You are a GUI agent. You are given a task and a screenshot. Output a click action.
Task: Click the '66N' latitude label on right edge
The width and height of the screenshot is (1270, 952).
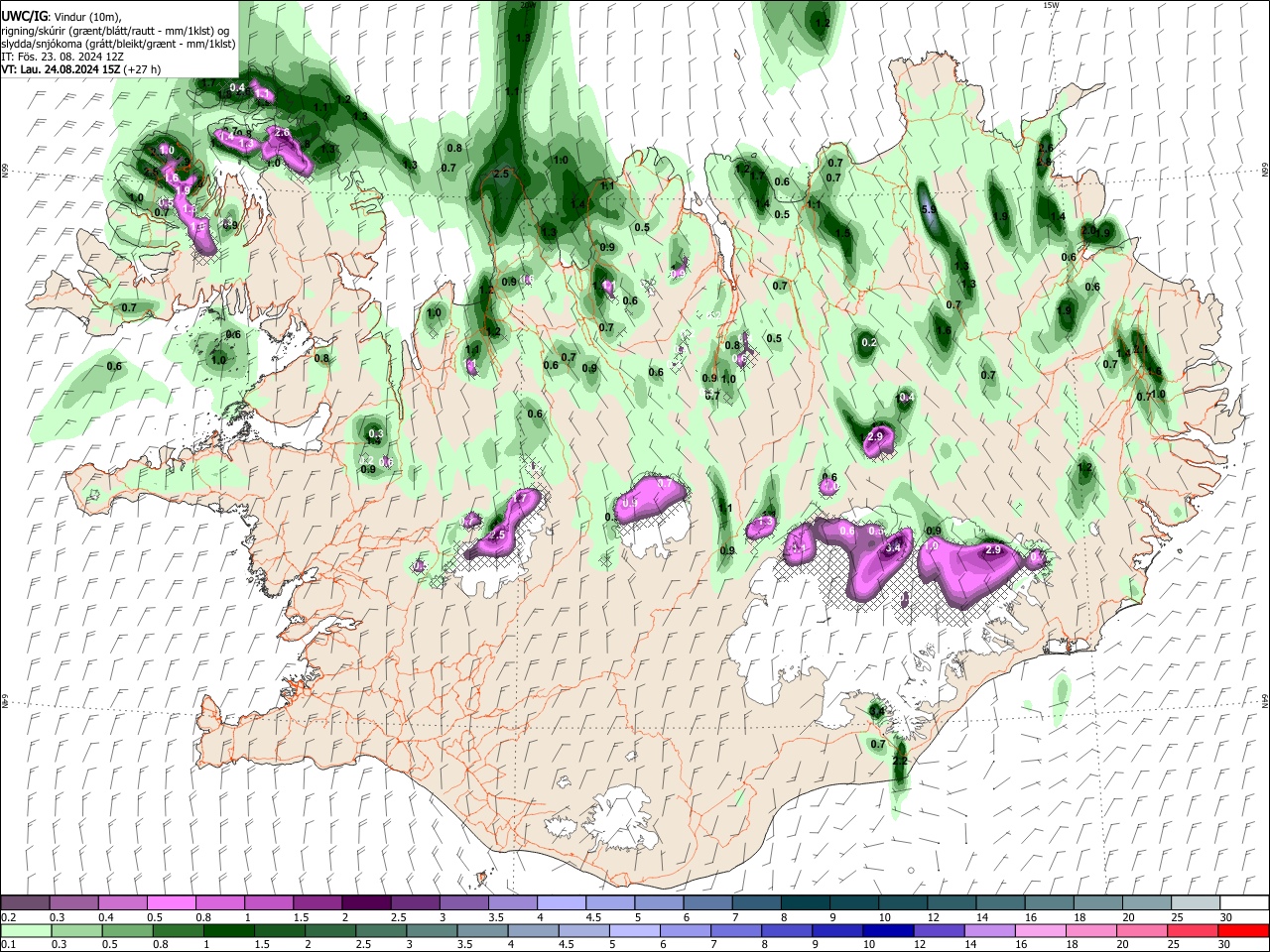1265,170
